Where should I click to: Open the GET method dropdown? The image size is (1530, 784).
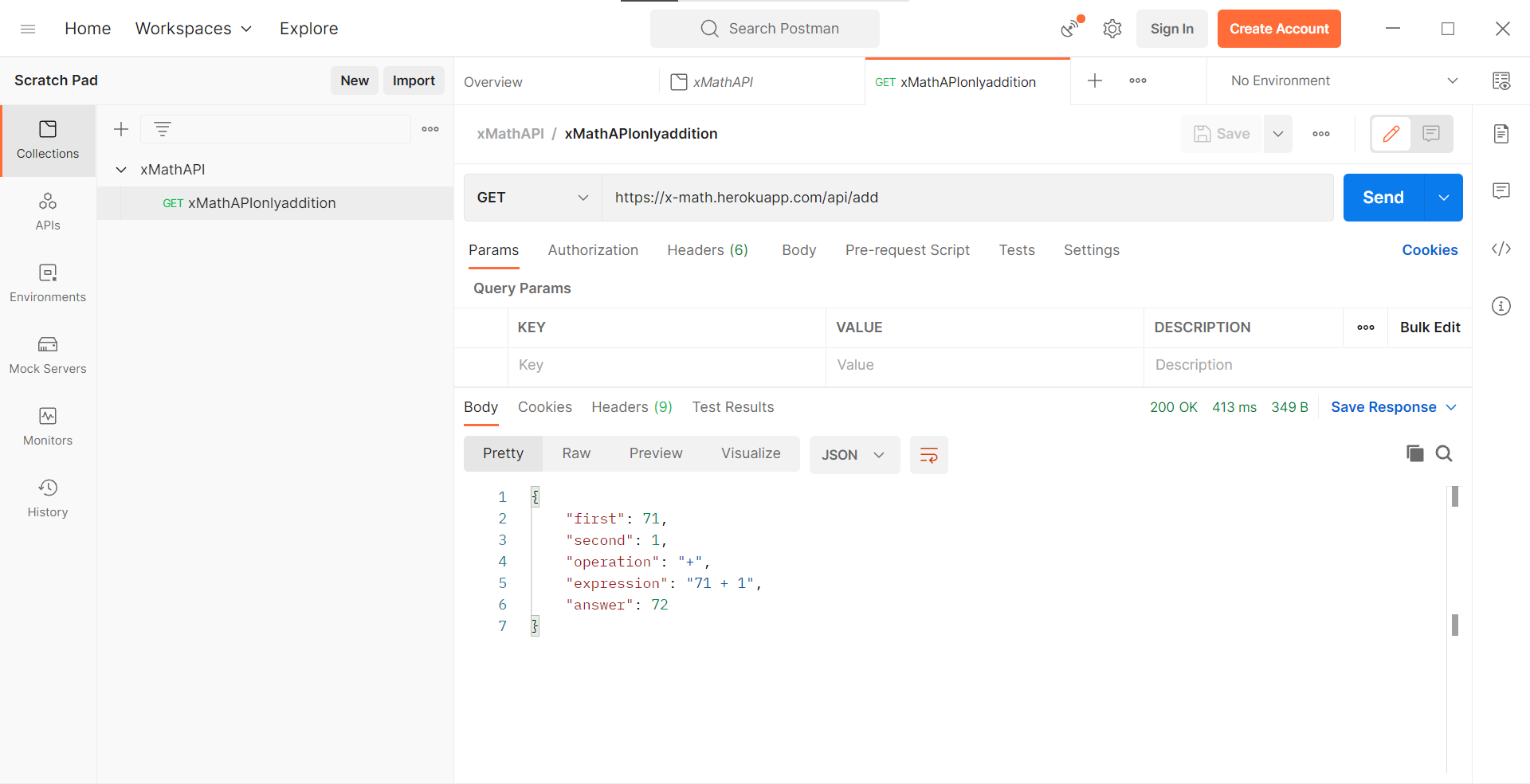(x=532, y=198)
